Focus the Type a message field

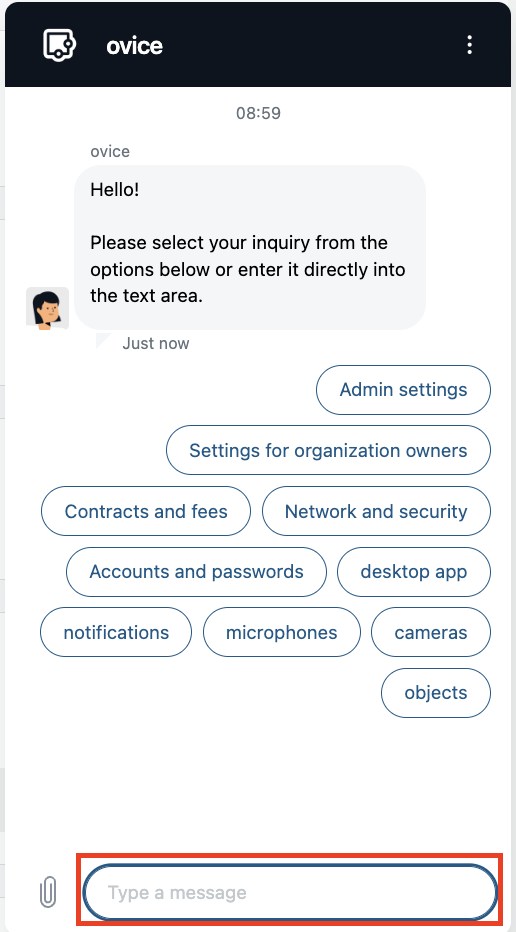coord(290,892)
